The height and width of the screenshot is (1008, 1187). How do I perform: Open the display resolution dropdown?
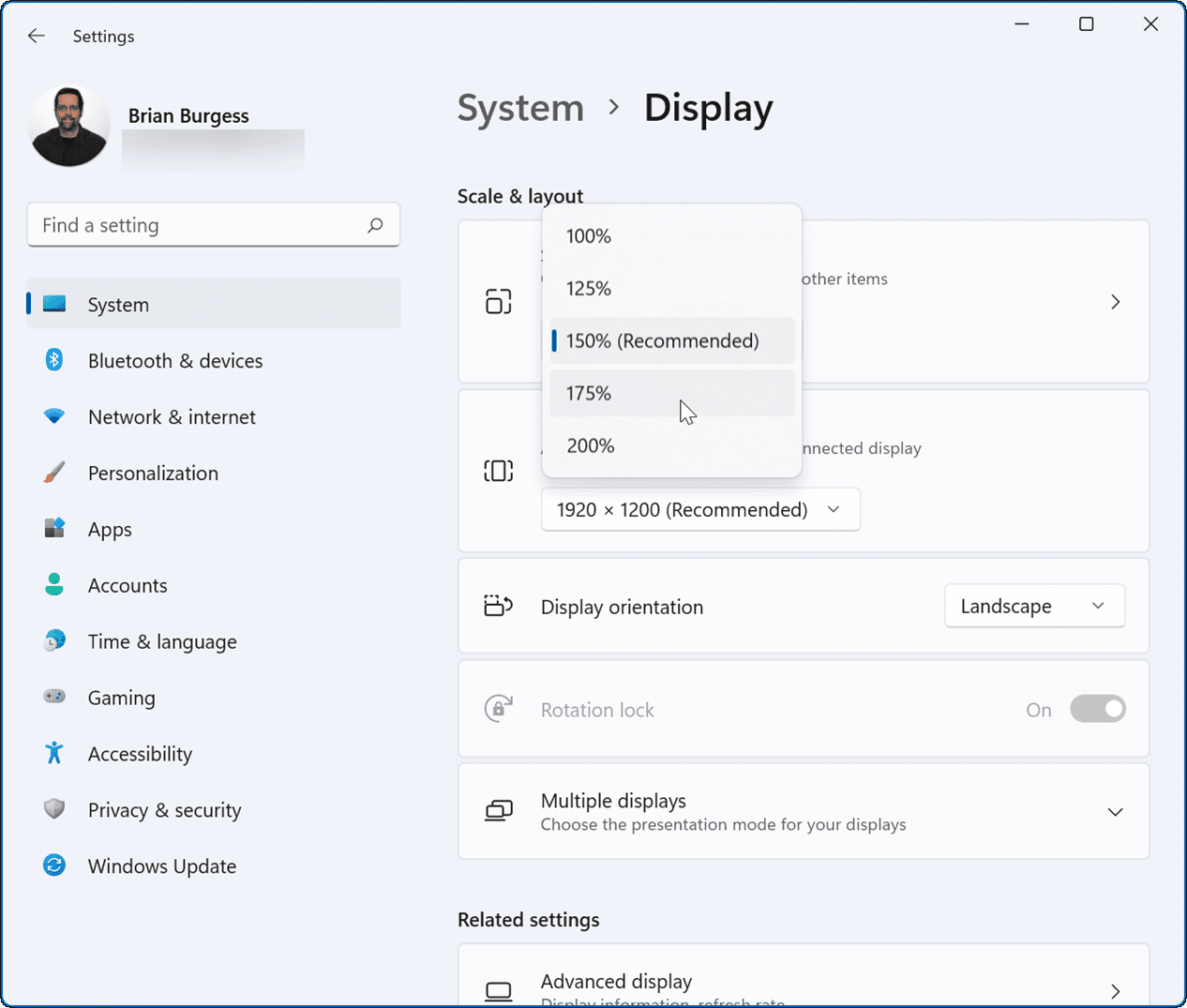pyautogui.click(x=700, y=509)
